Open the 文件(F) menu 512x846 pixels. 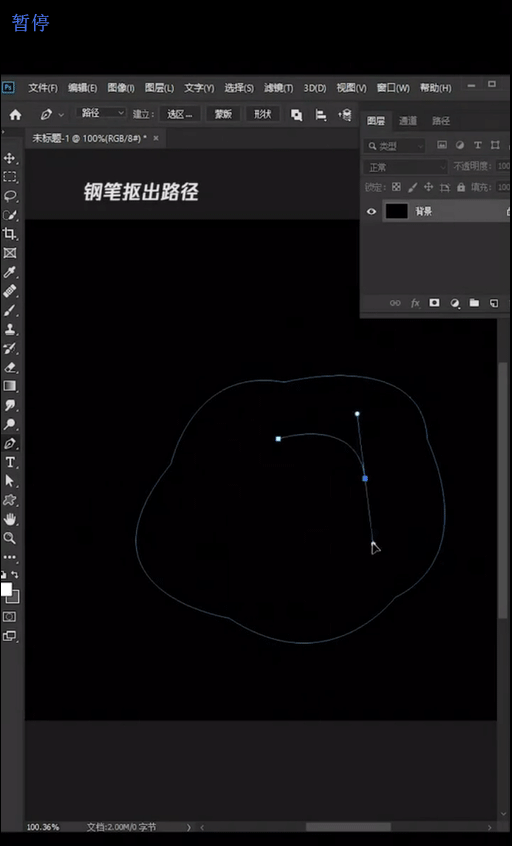coord(43,88)
